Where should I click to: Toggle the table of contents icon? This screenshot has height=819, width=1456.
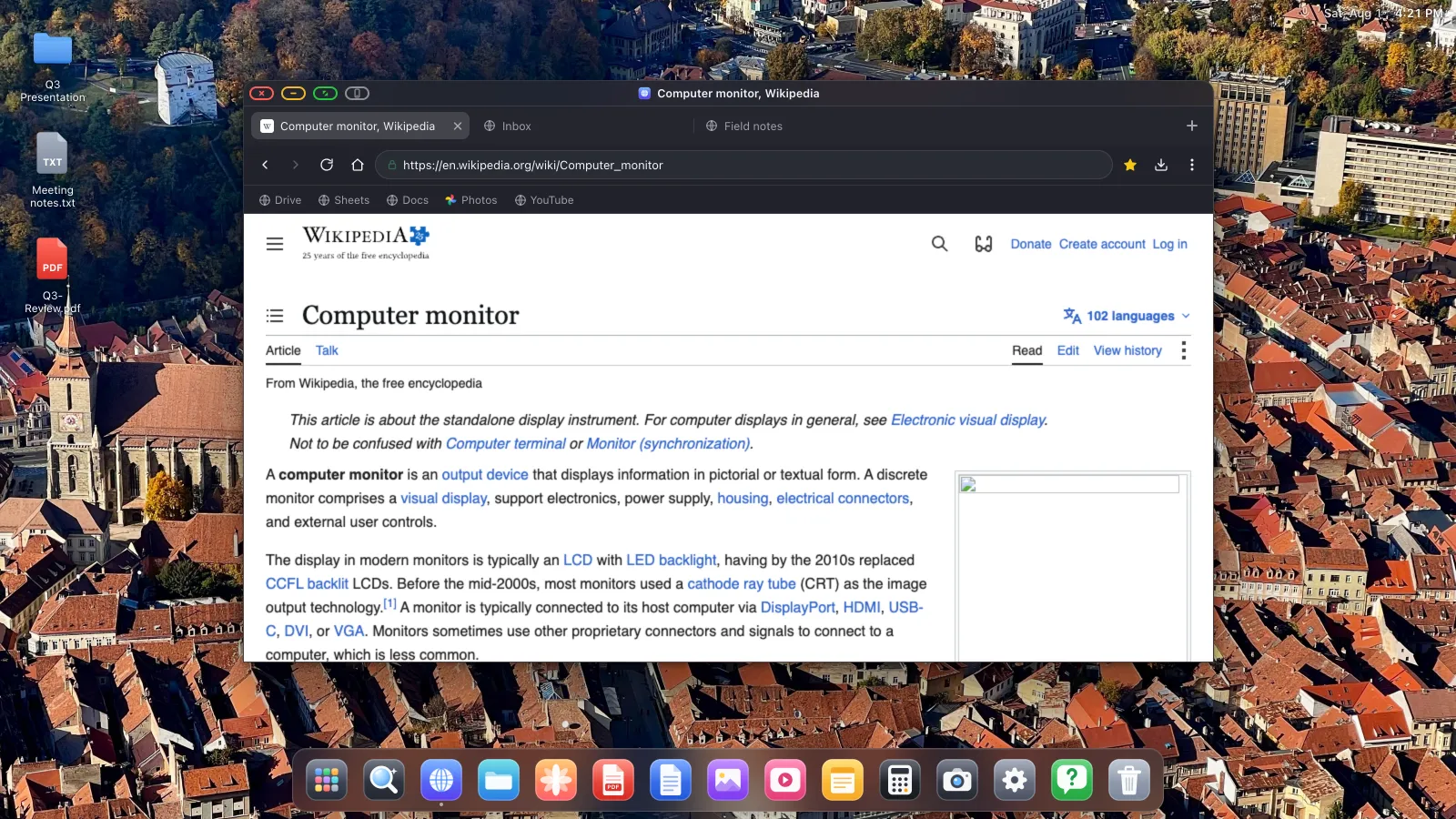click(x=275, y=316)
